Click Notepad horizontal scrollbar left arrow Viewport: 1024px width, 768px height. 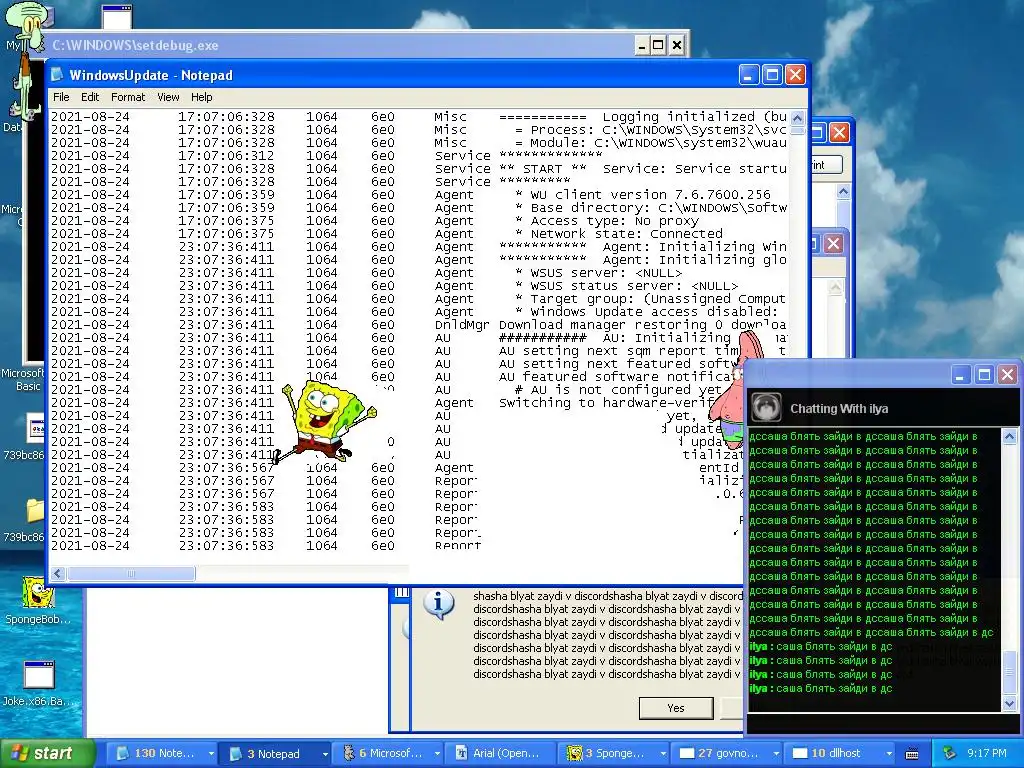tap(57, 573)
